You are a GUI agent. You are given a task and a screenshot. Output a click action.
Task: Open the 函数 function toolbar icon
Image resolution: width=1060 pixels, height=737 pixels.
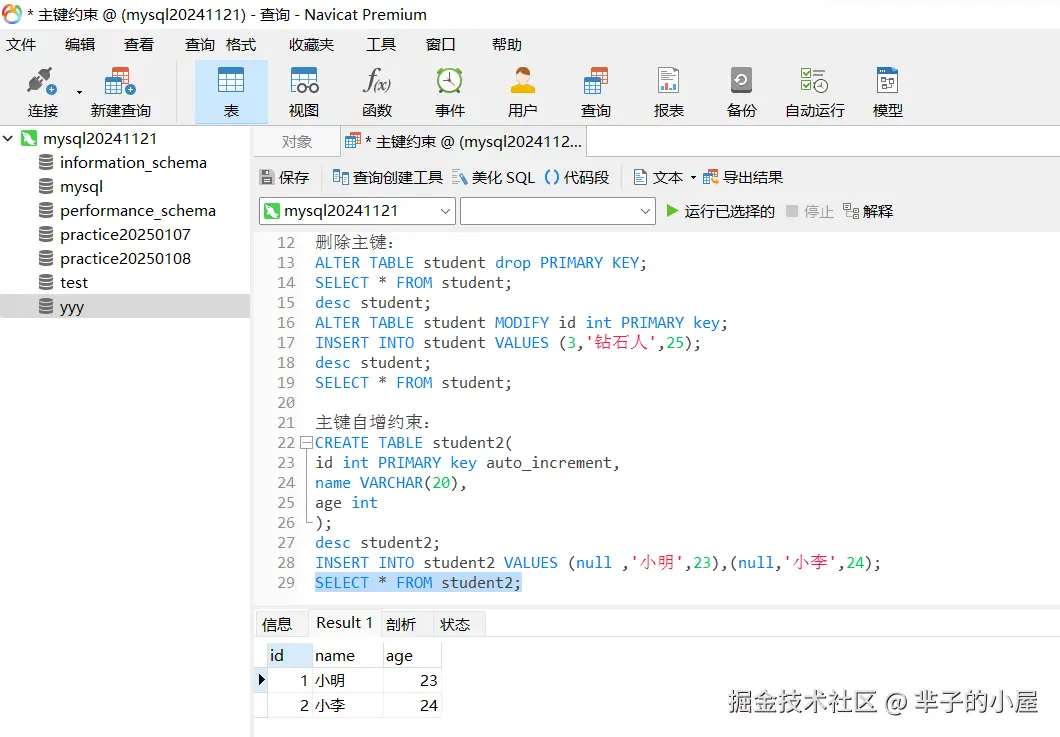click(x=377, y=91)
